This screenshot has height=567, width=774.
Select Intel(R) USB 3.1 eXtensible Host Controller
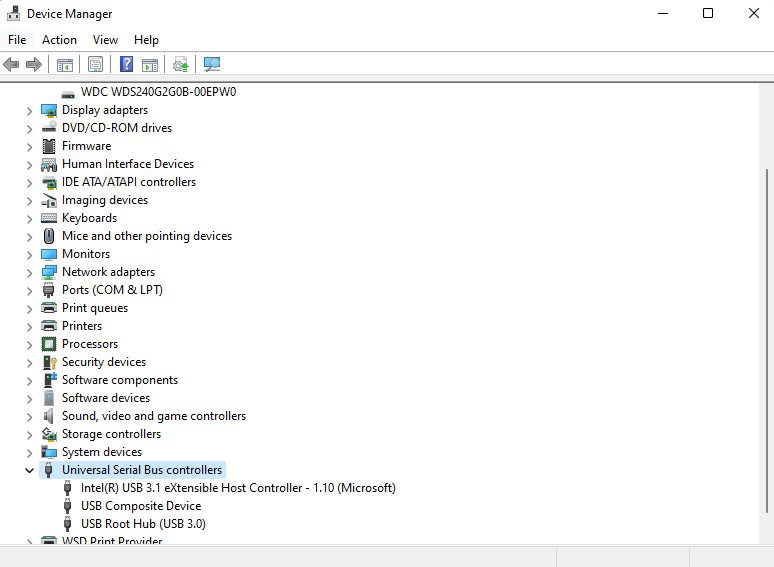238,488
